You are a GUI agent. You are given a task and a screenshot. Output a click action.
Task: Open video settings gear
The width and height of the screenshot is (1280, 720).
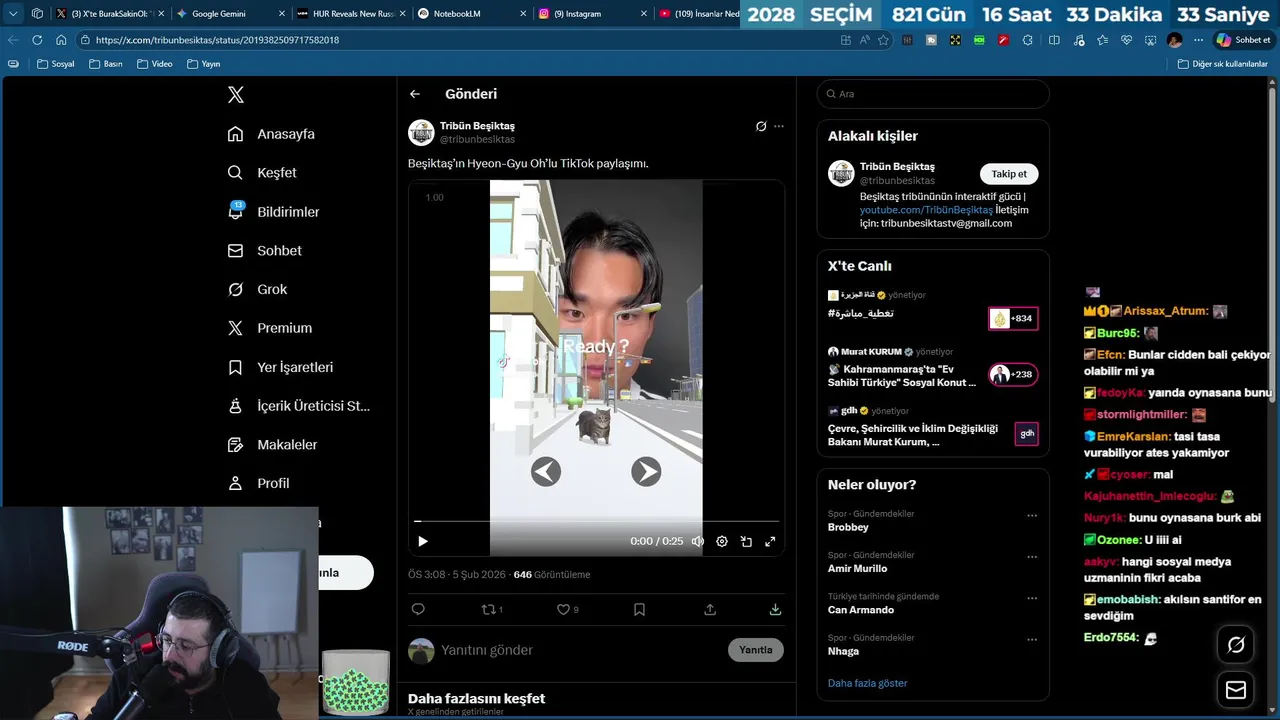[722, 541]
